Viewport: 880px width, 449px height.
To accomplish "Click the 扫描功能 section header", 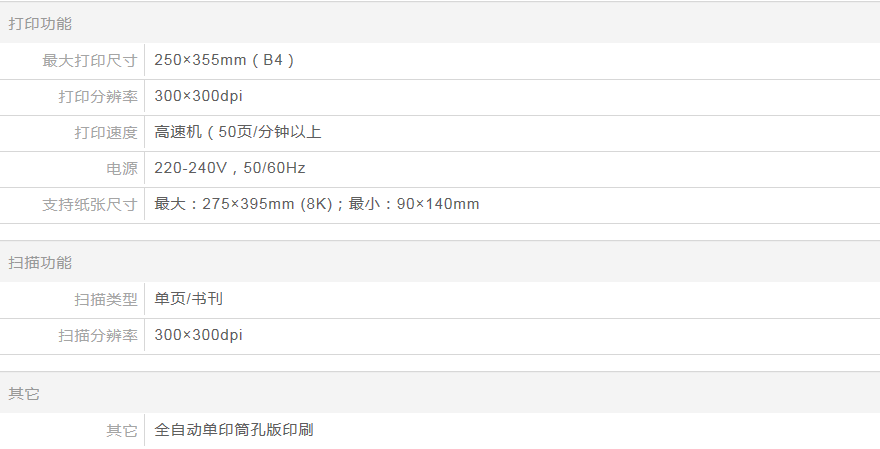I will click(40, 262).
